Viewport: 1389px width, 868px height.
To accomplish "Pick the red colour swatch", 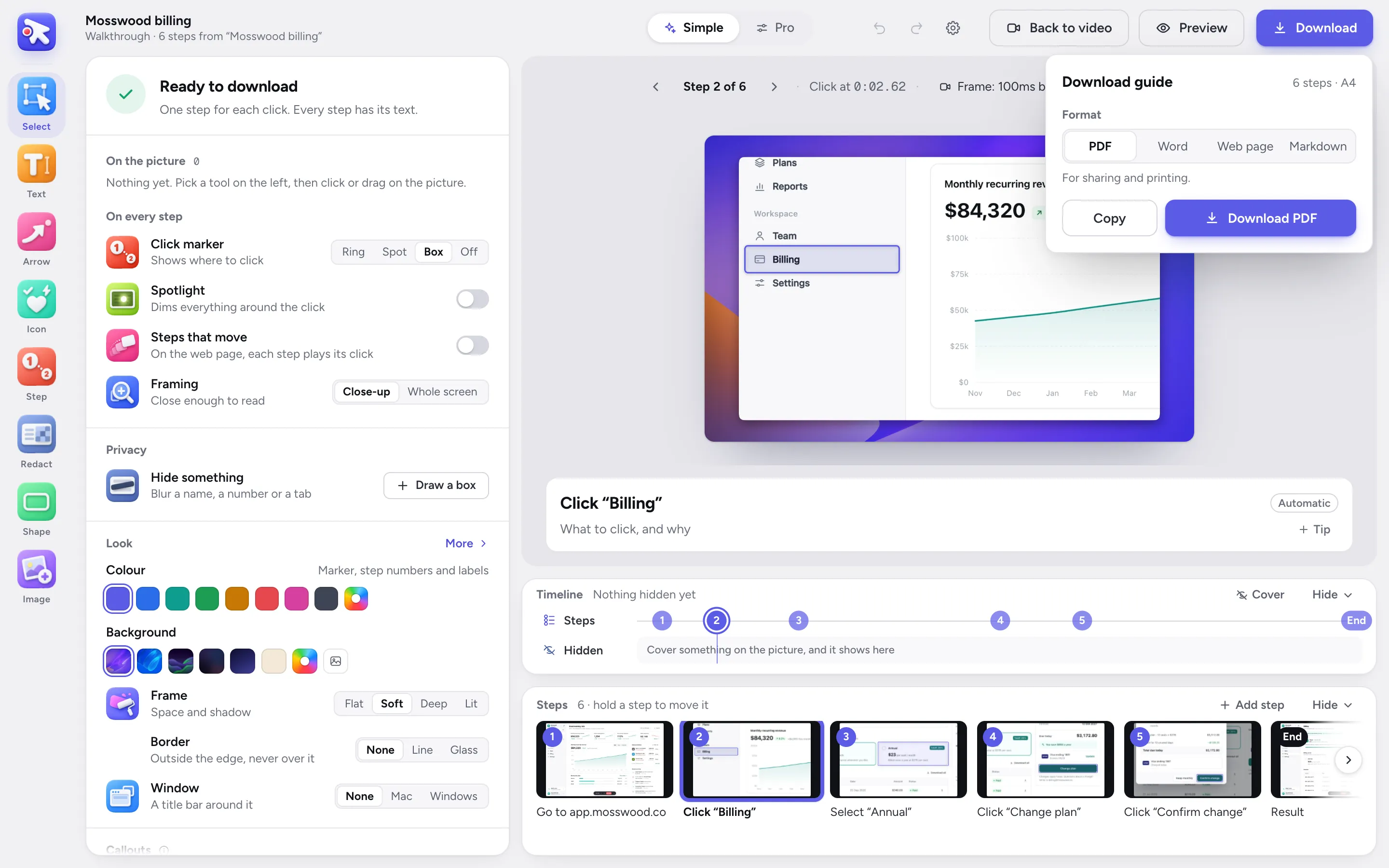I will pos(266,599).
